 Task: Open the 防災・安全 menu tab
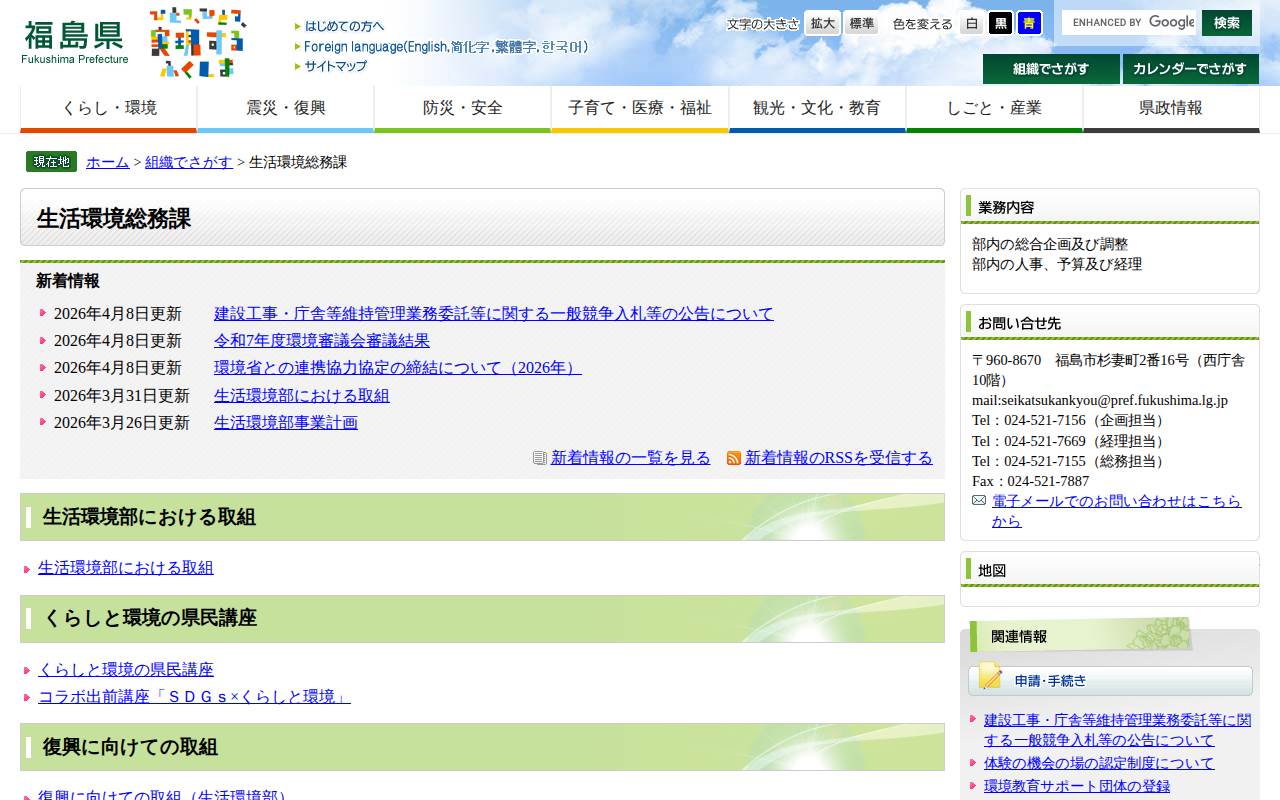pos(463,109)
